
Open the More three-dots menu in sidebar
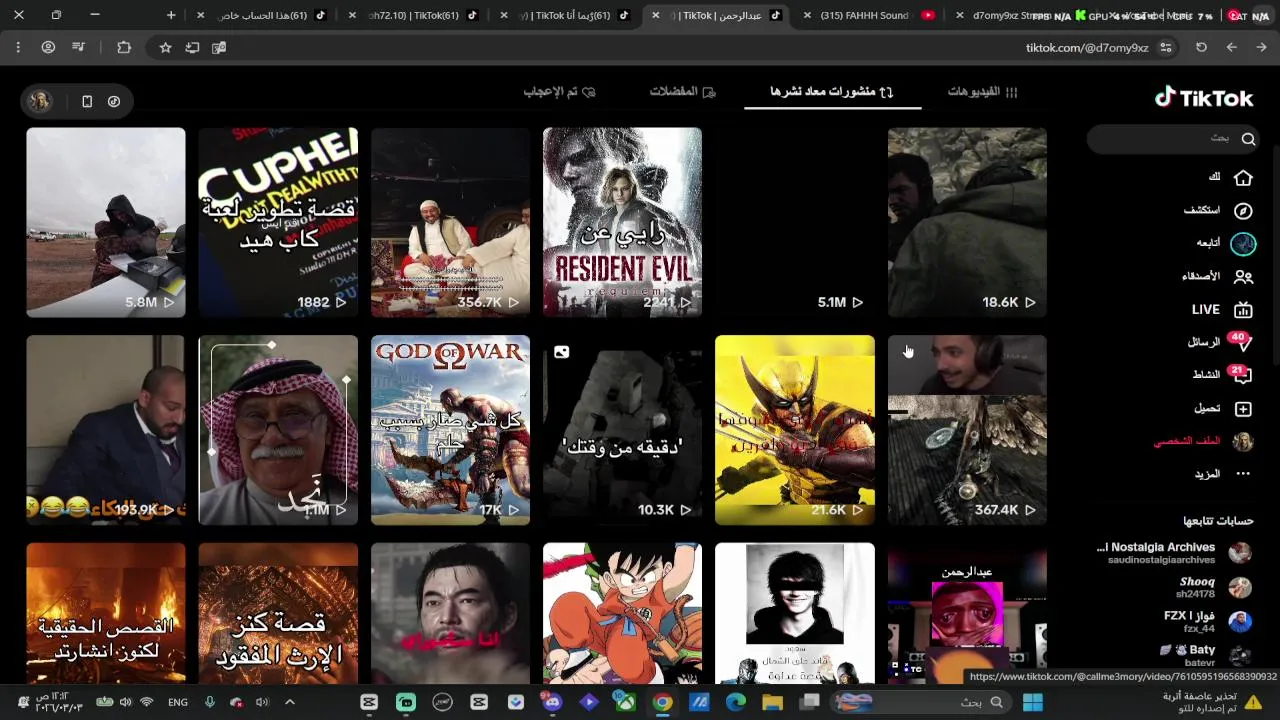pos(1243,474)
